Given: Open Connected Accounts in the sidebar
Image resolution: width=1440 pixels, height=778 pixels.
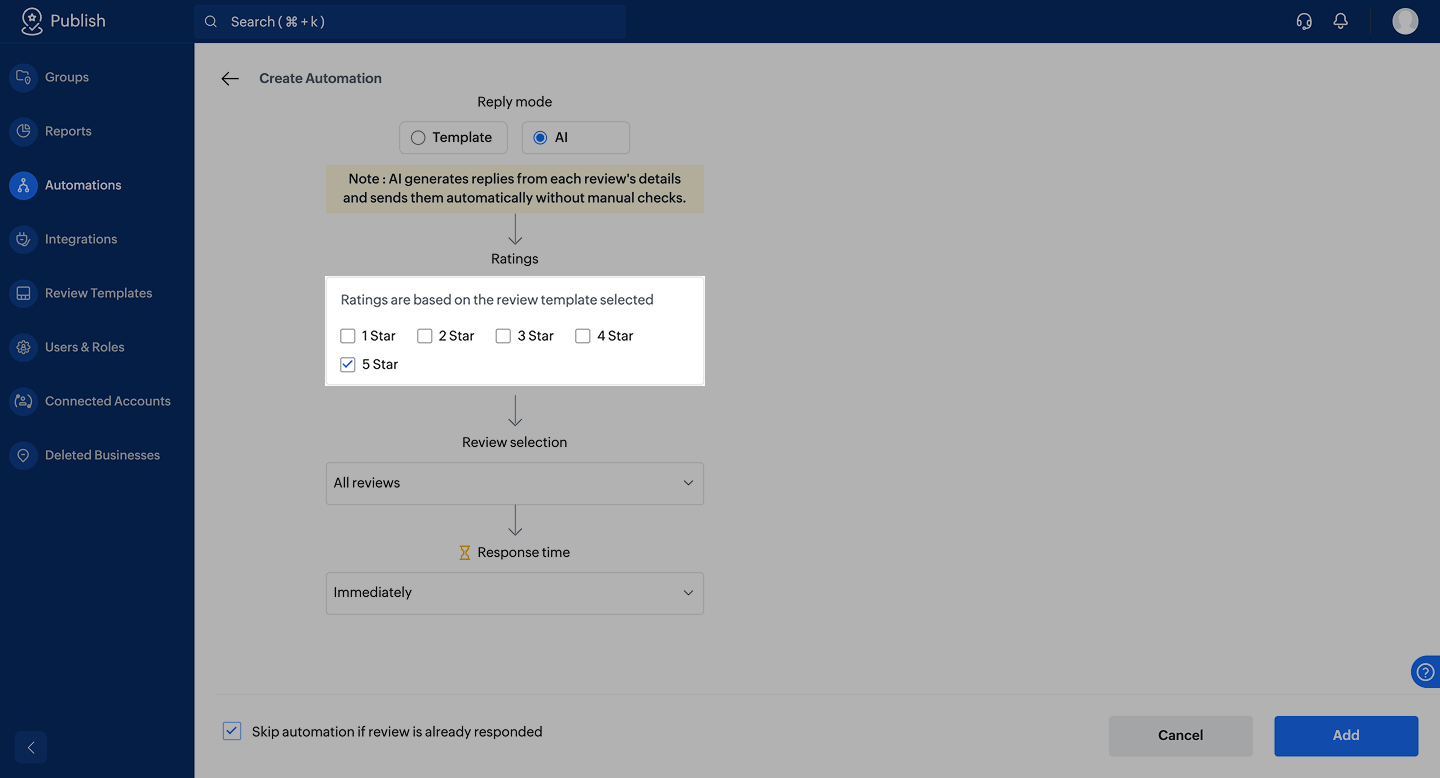Looking at the screenshot, I should point(108,401).
